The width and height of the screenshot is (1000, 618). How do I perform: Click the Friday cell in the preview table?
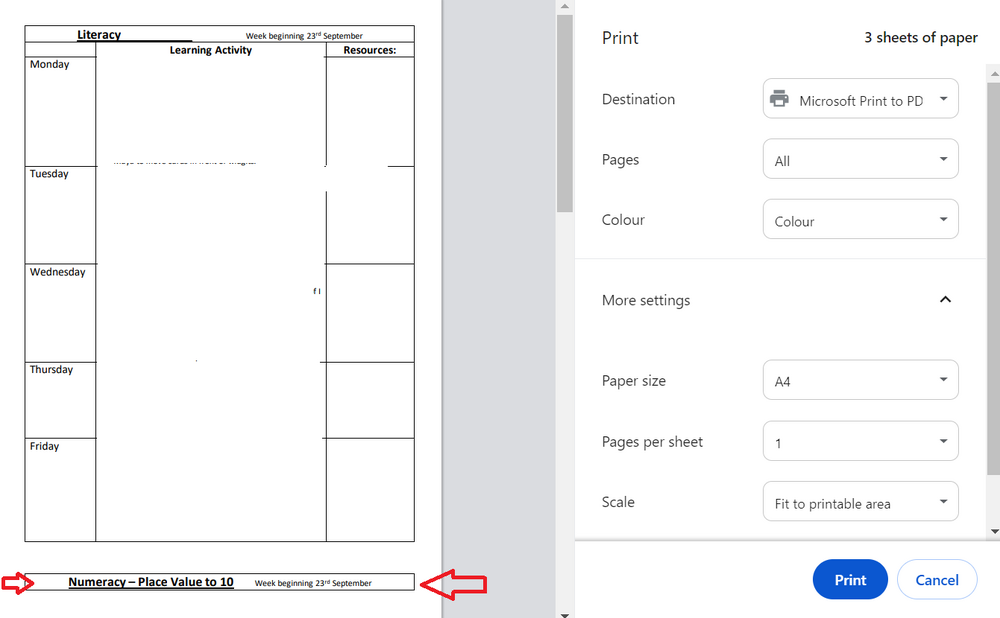[60, 490]
